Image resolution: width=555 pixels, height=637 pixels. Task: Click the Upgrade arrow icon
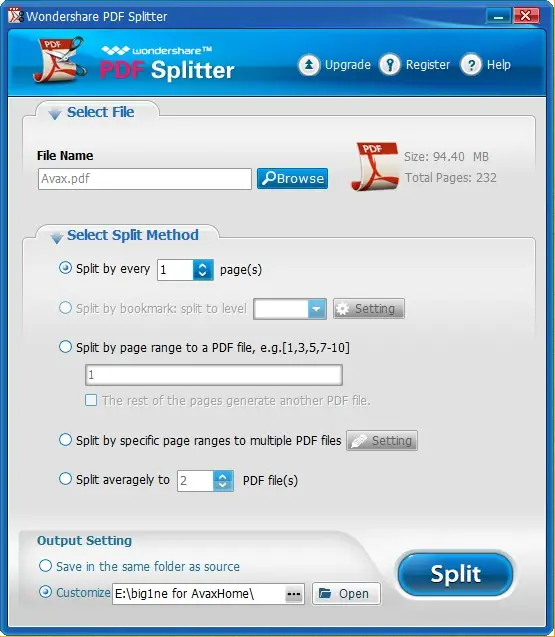[x=309, y=65]
